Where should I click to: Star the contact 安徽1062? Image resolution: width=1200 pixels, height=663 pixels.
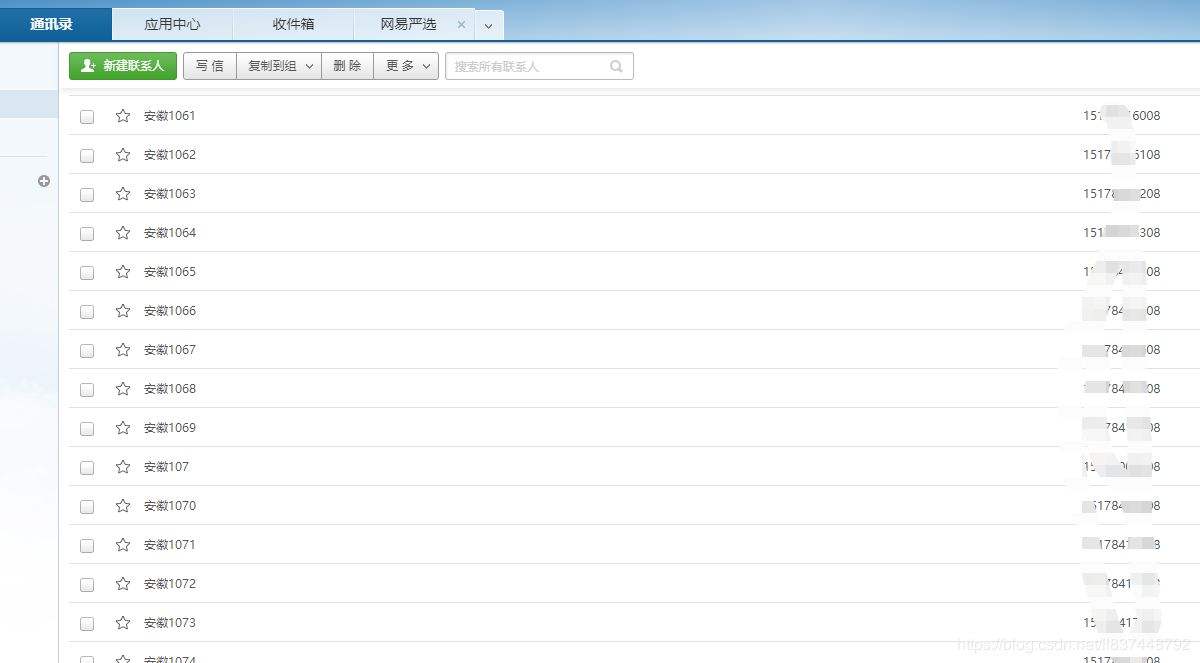123,155
